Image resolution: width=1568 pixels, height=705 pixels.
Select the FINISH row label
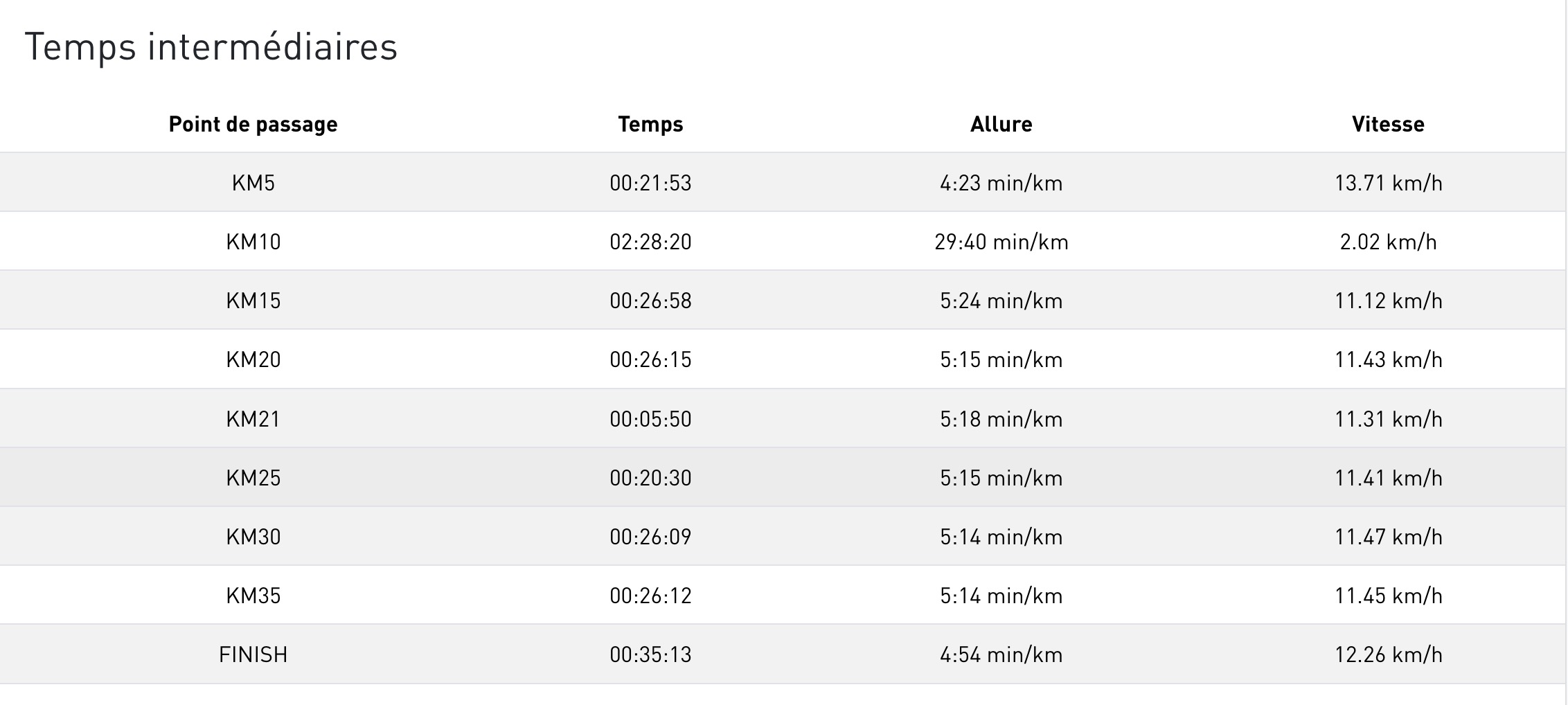pyautogui.click(x=253, y=654)
